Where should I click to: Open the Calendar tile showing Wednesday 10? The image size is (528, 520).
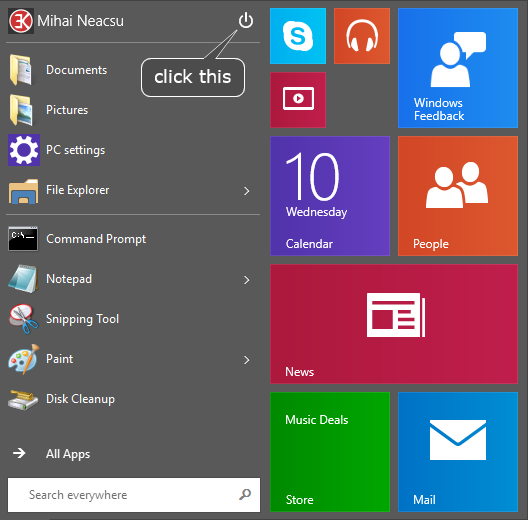tap(330, 196)
